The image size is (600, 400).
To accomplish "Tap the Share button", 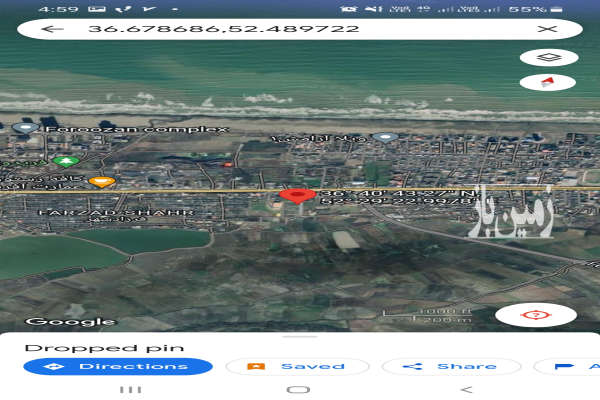I will pyautogui.click(x=450, y=367).
